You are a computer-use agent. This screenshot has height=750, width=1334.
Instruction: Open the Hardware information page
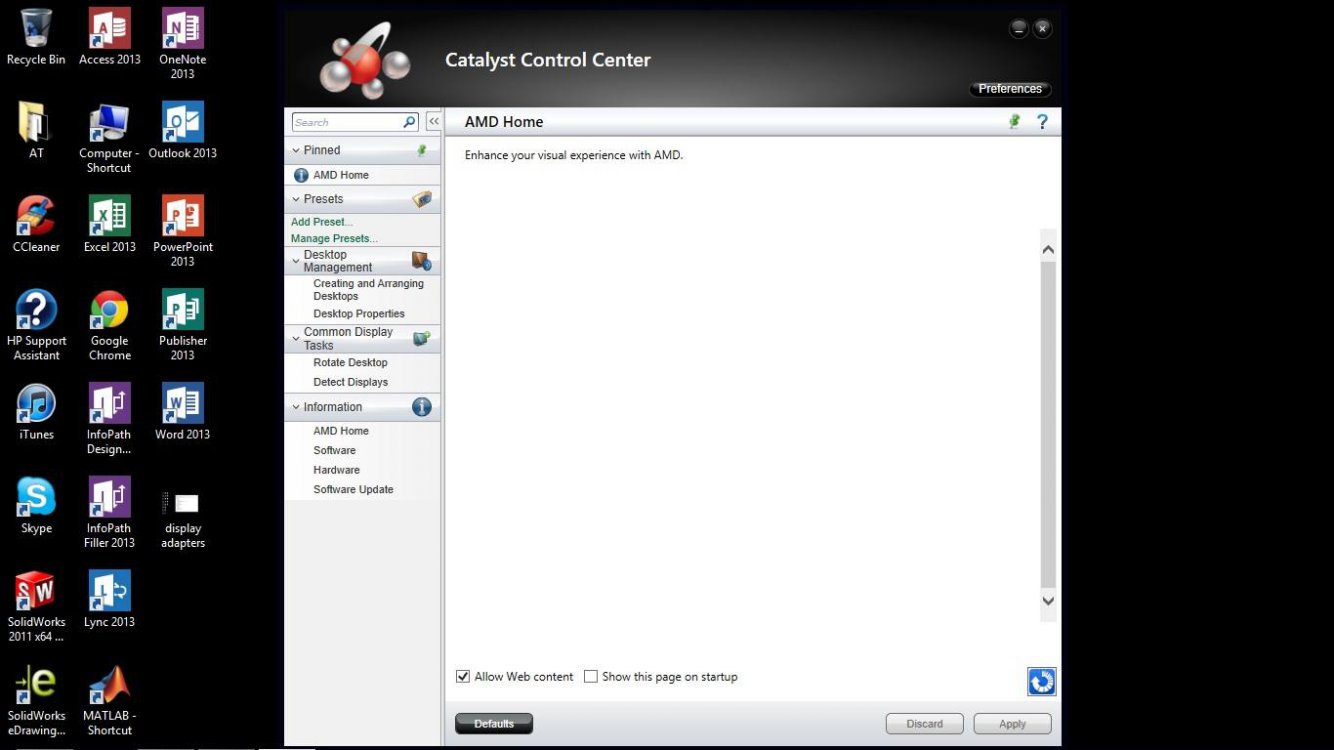click(x=336, y=470)
